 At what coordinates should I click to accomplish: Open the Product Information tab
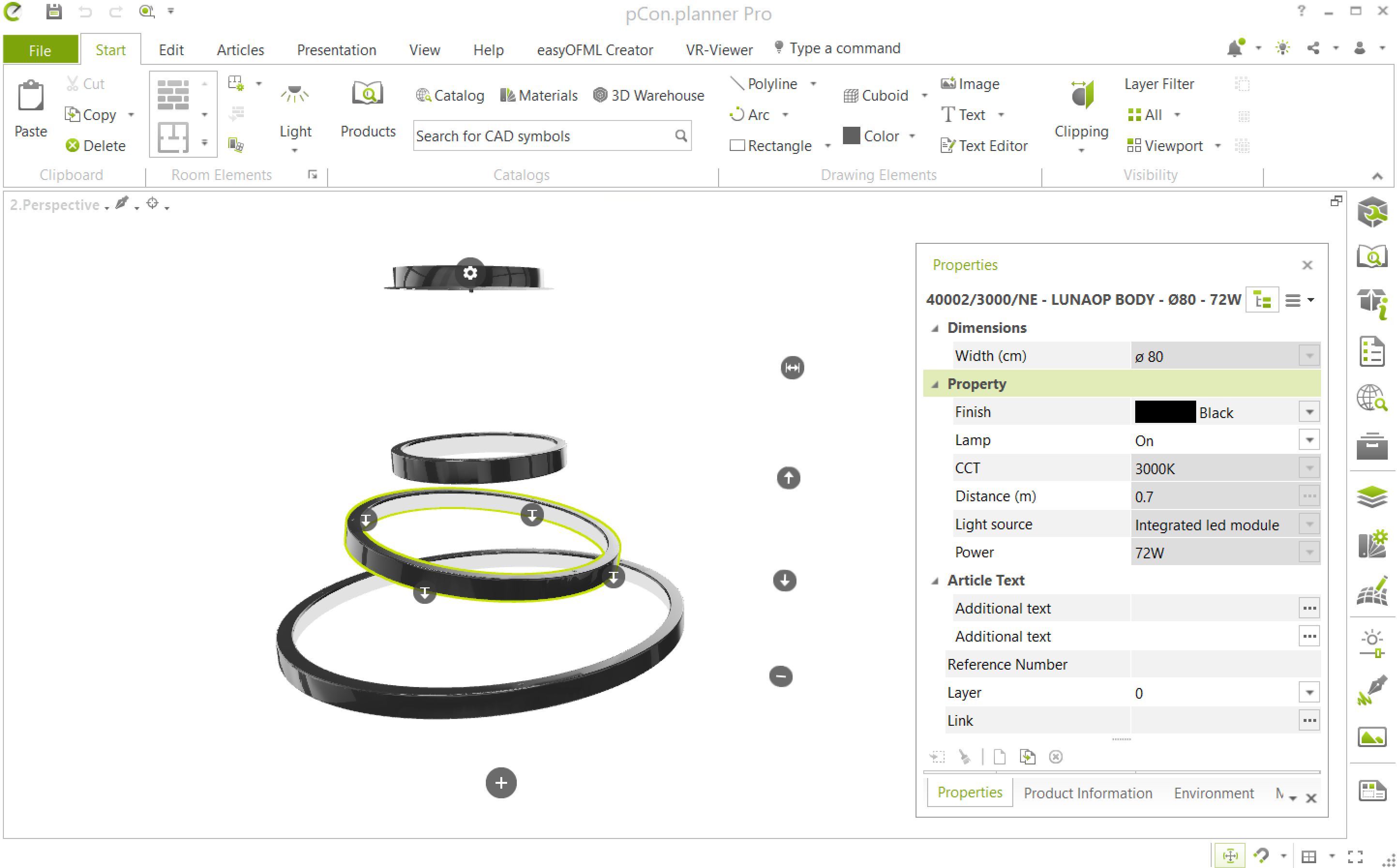(x=1087, y=793)
